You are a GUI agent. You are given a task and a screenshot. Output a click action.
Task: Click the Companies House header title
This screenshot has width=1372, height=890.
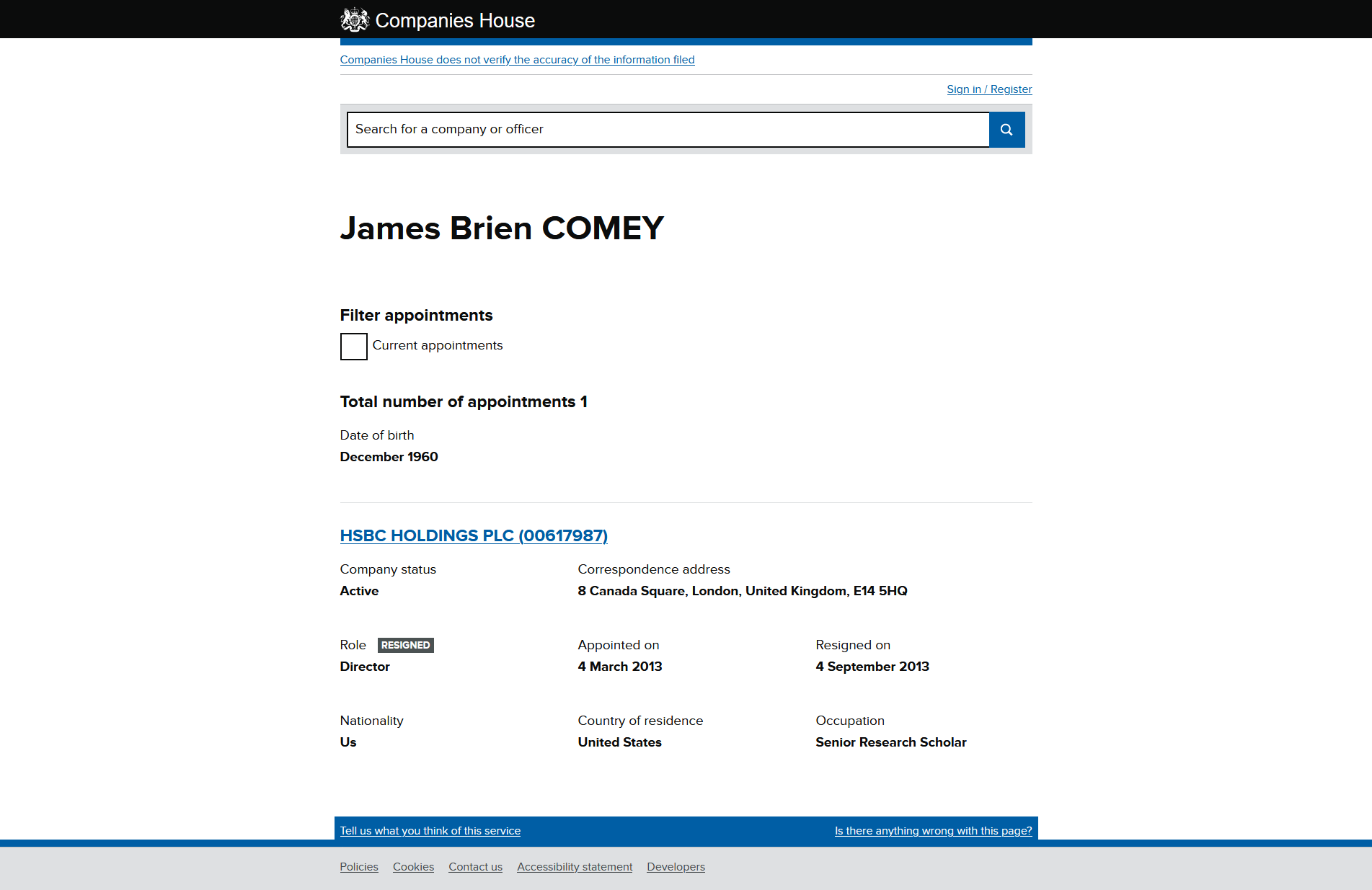455,20
